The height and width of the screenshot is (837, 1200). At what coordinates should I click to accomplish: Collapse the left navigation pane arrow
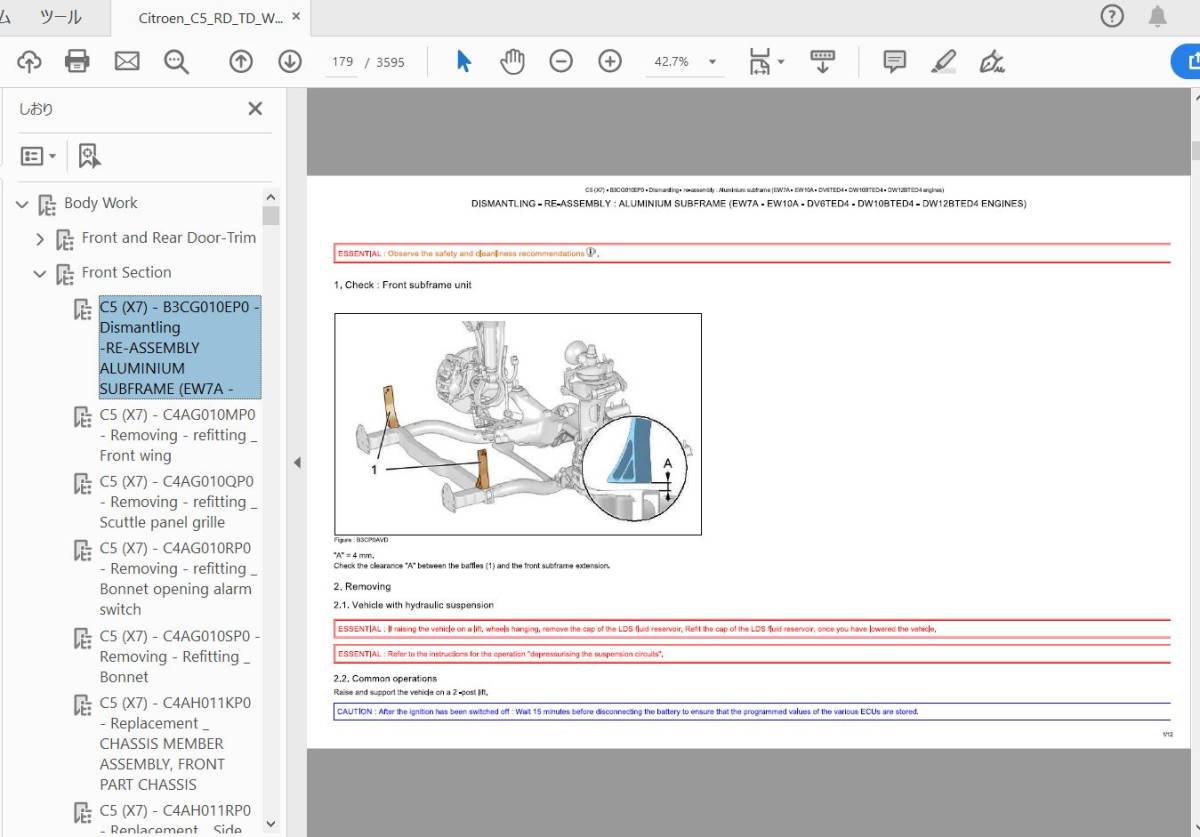(x=296, y=462)
